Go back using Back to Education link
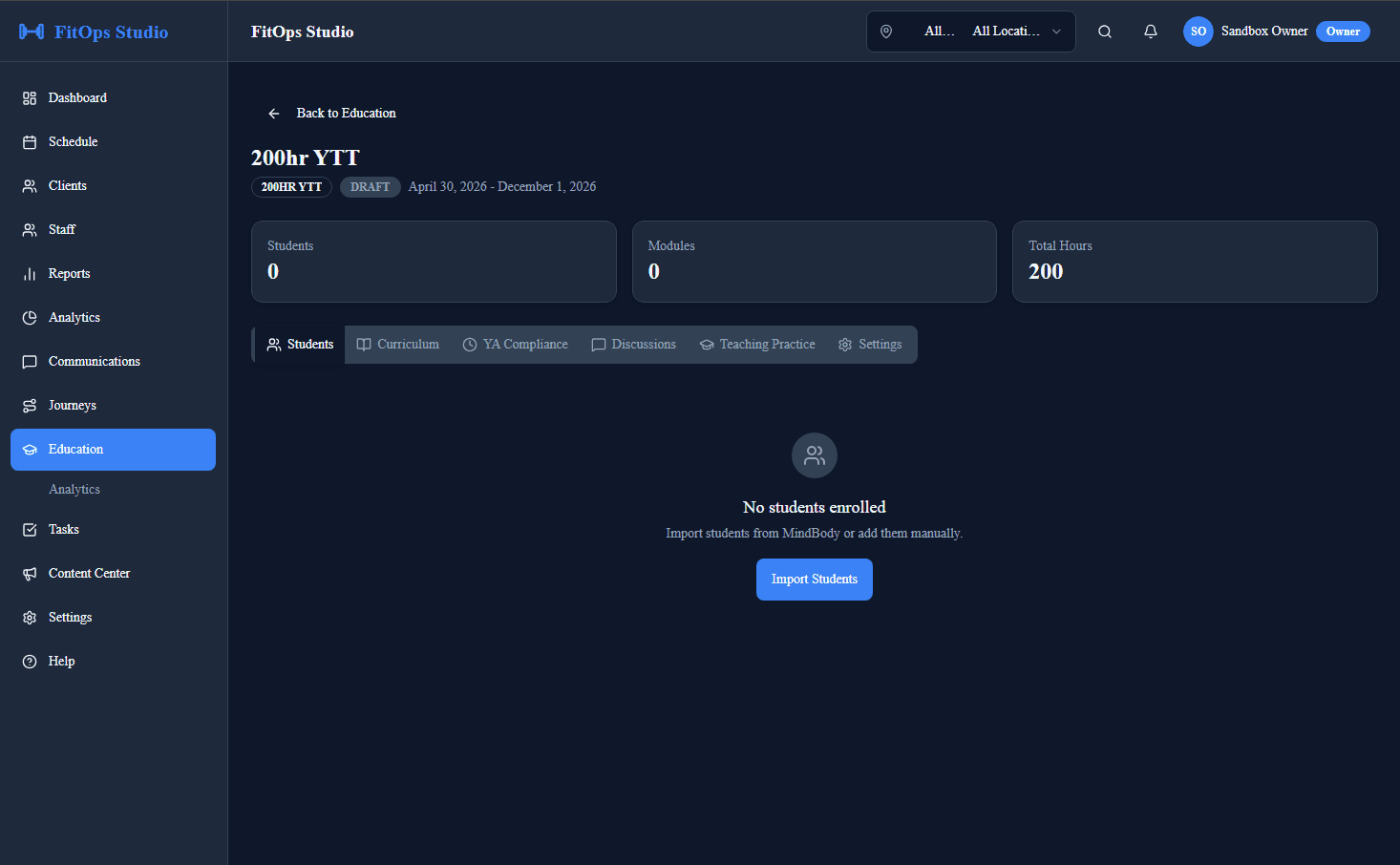Screen dimensions: 1400x865 pyautogui.click(x=329, y=113)
